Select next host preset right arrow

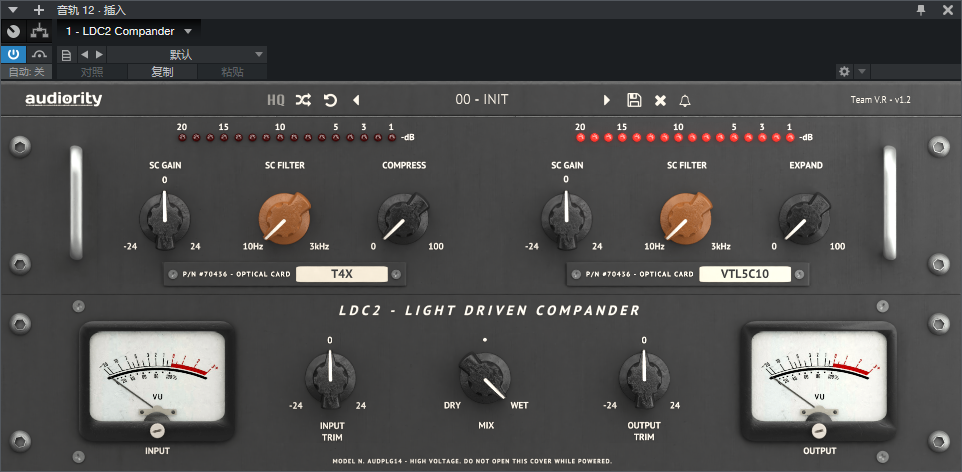[99, 55]
